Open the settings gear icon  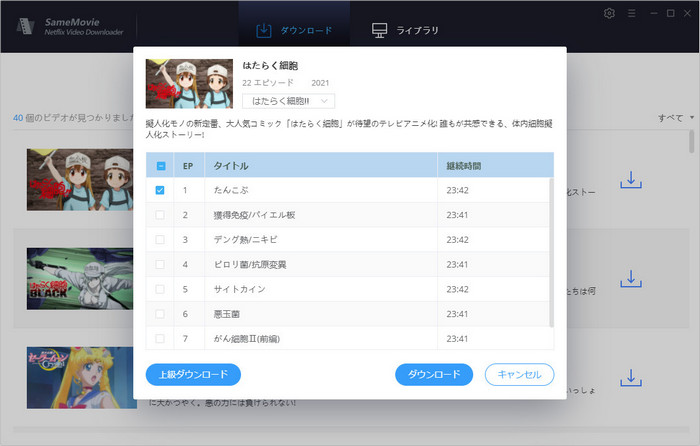pos(610,13)
